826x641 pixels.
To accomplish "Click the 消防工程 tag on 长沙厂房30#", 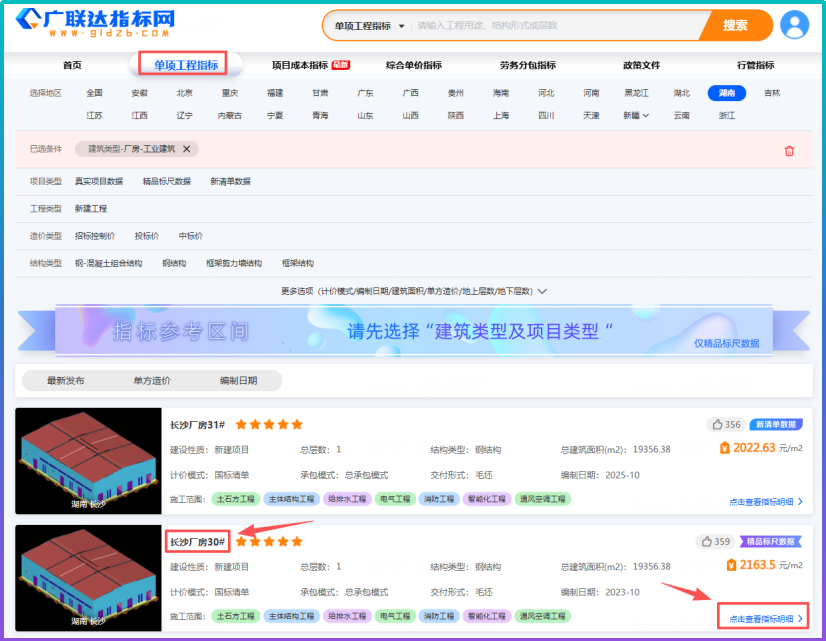I will 439,616.
